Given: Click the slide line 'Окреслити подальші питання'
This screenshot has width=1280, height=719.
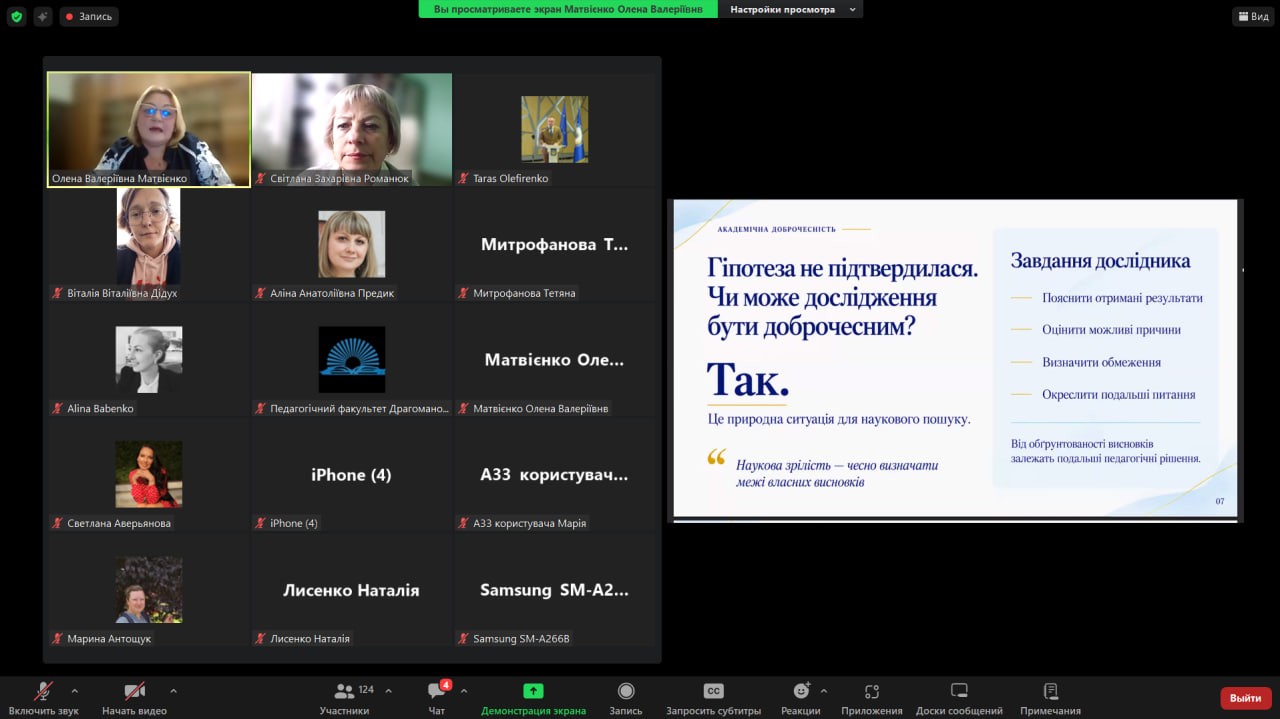Looking at the screenshot, I should [1119, 394].
